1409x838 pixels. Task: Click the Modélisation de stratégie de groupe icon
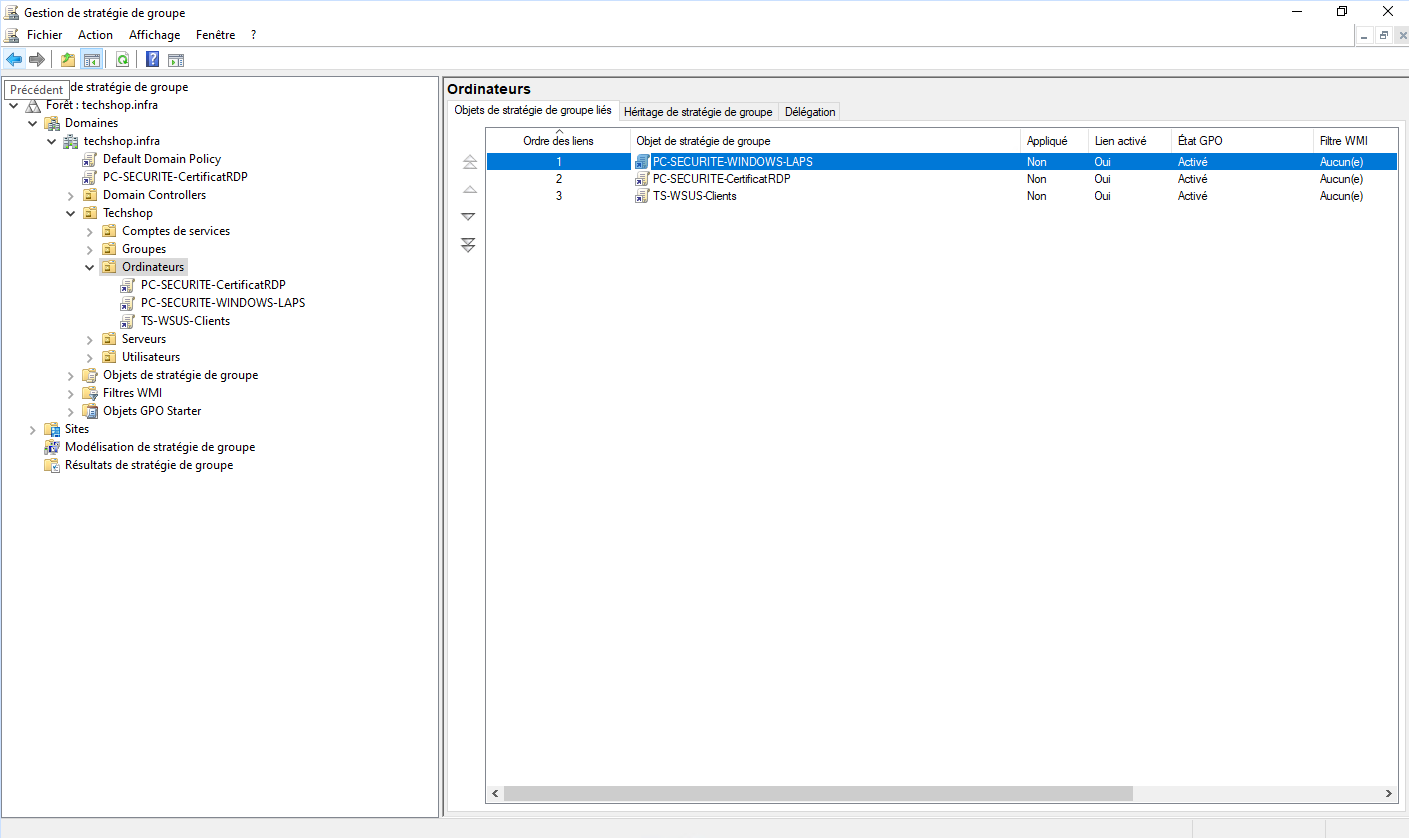click(52, 447)
